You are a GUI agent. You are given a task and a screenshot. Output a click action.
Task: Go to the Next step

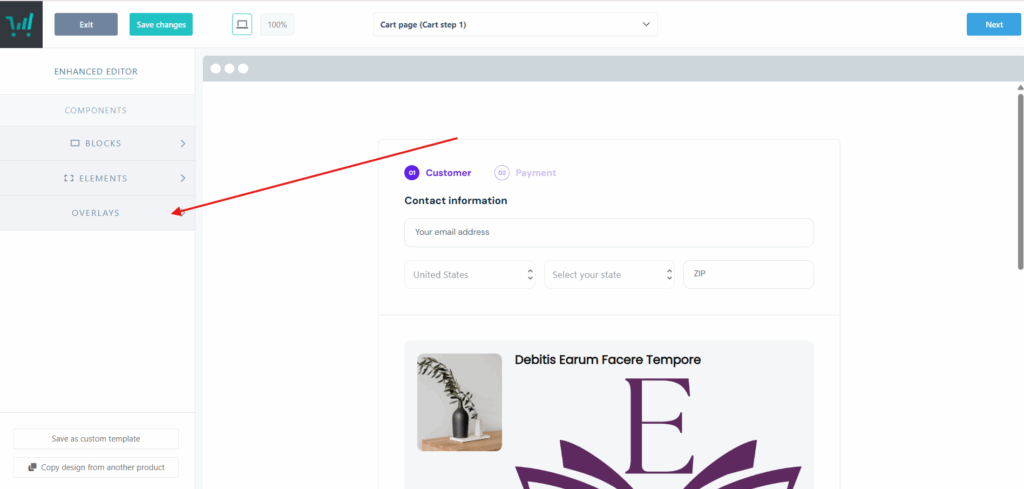[x=994, y=24]
